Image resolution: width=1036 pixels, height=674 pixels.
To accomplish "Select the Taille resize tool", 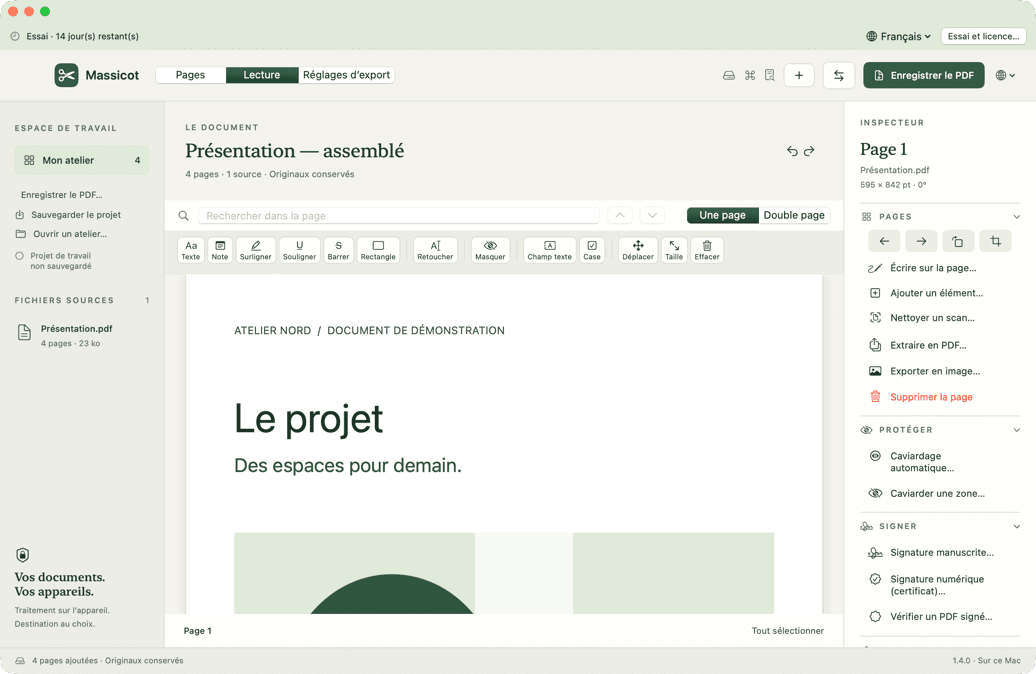I will [x=674, y=250].
